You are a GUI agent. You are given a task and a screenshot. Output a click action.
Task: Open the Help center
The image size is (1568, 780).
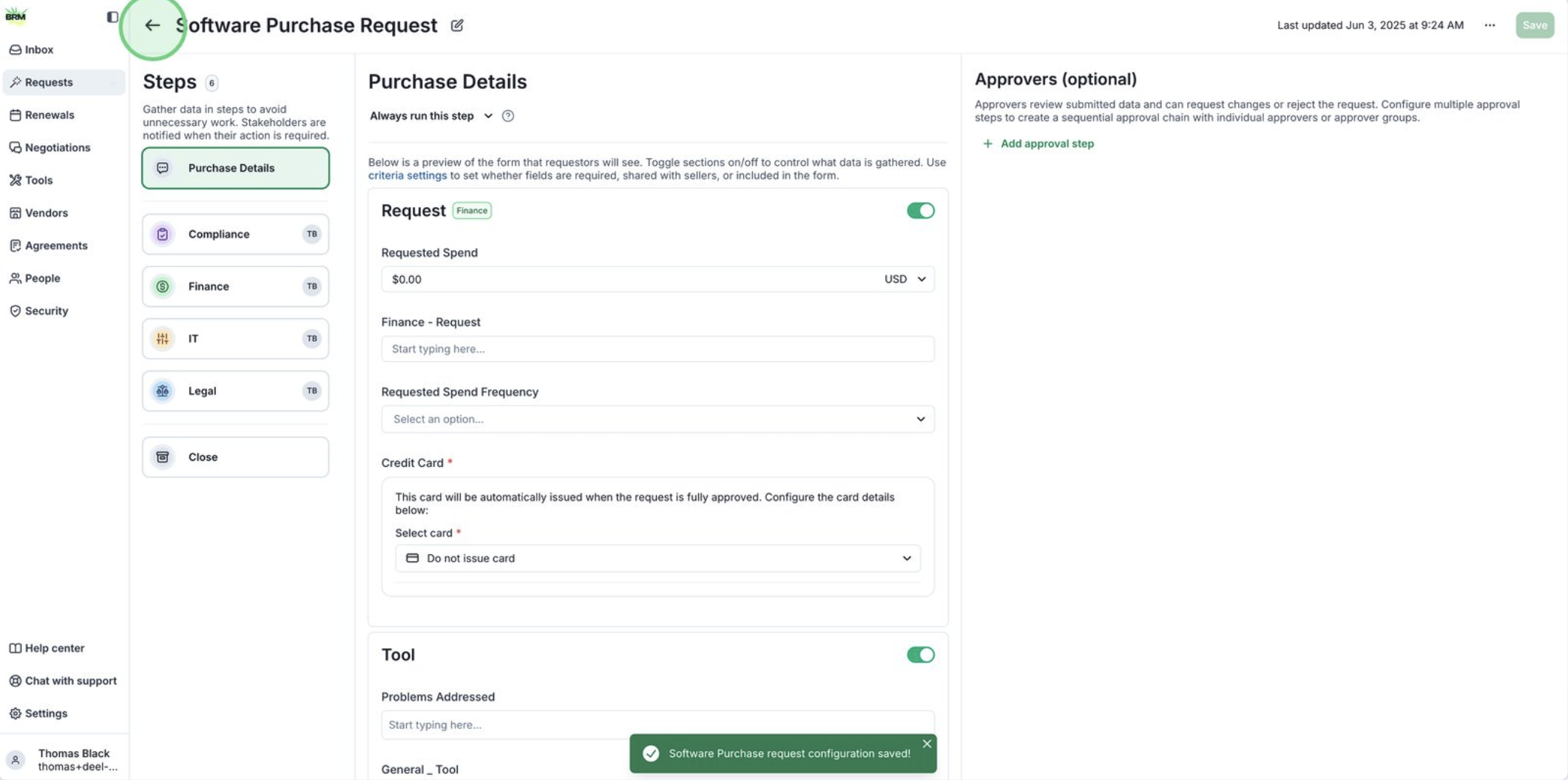point(64,648)
